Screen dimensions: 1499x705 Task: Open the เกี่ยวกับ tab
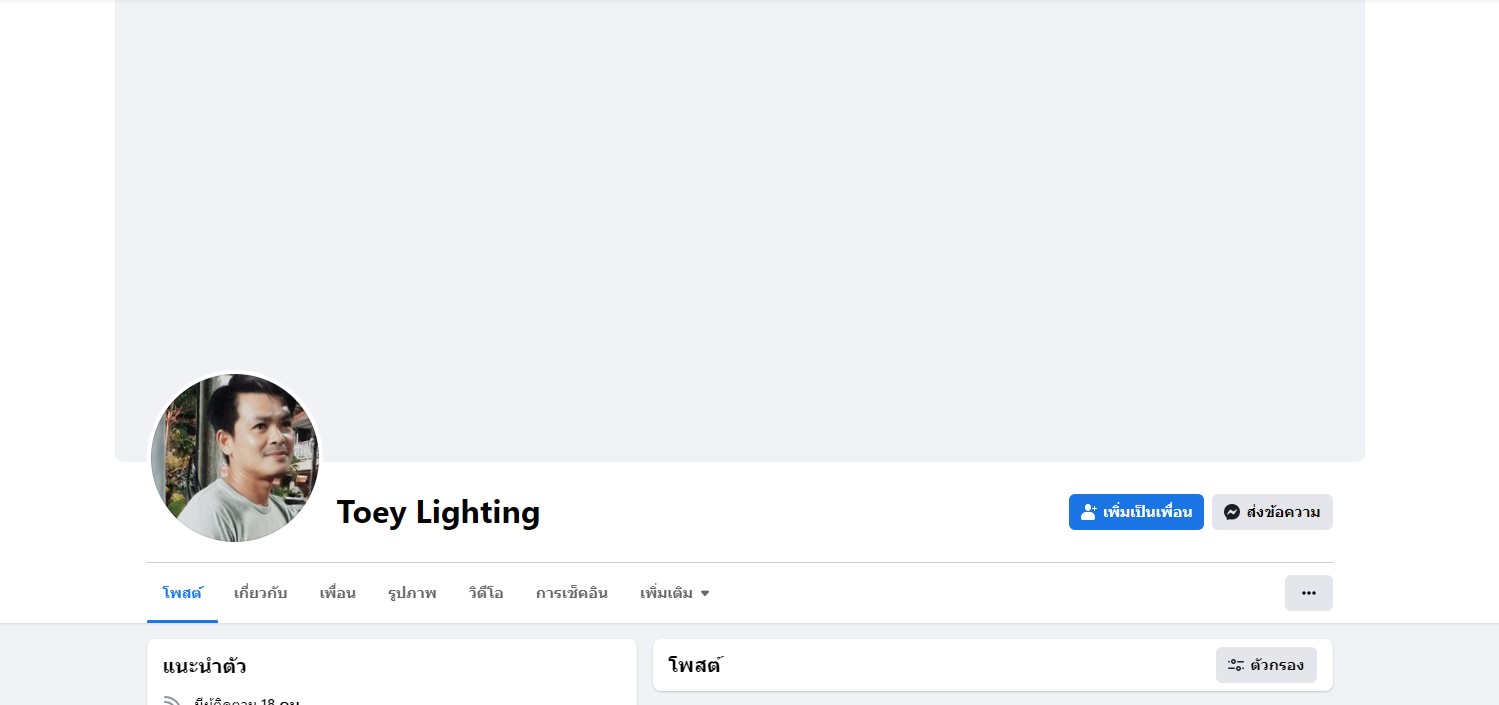(x=260, y=593)
